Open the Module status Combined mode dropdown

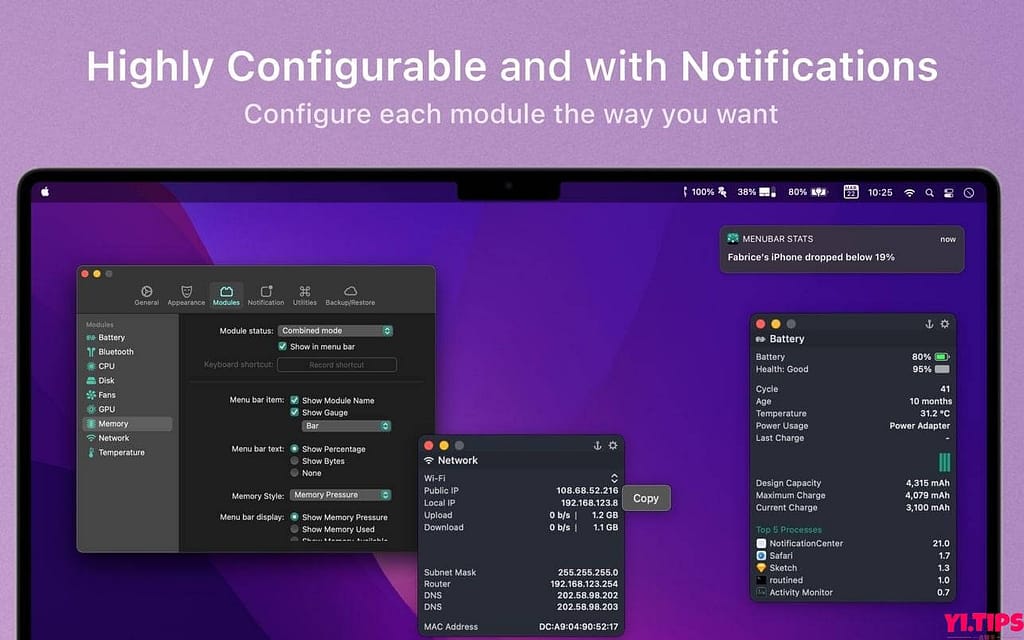pos(335,330)
